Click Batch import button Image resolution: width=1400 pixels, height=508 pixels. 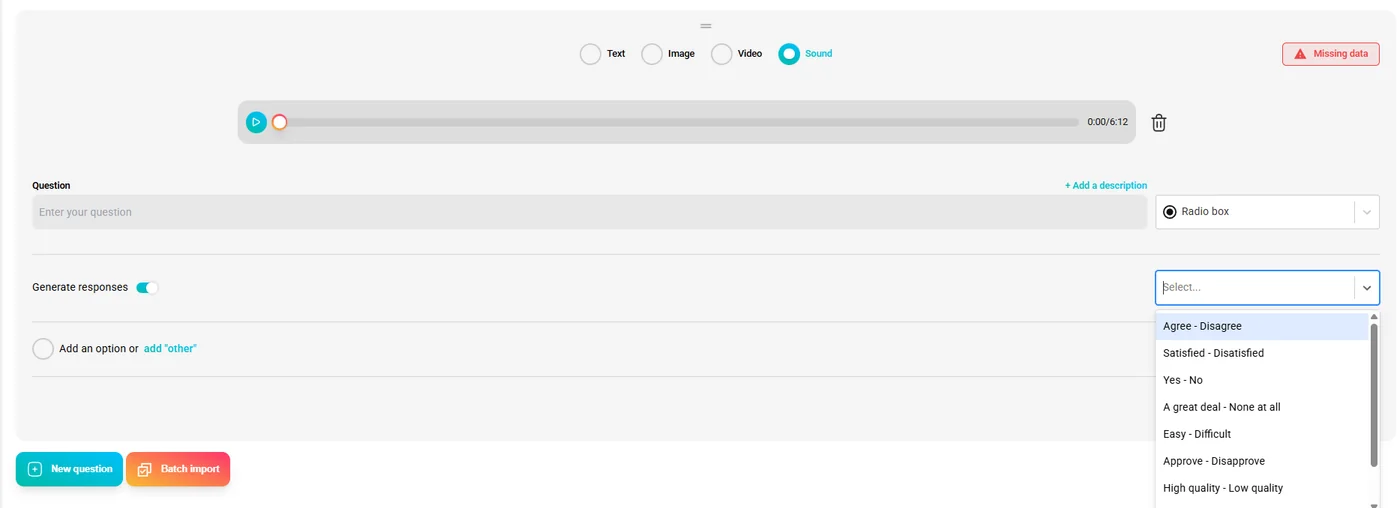coord(178,469)
